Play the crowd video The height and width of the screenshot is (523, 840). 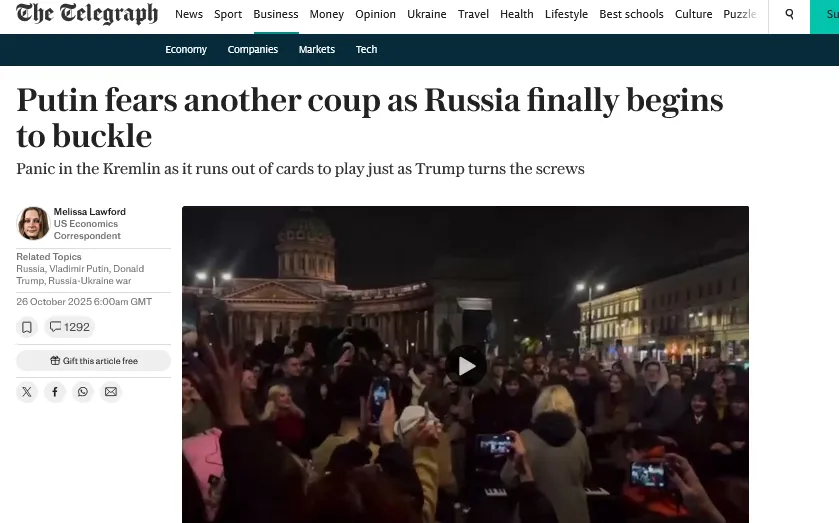pyautogui.click(x=466, y=366)
